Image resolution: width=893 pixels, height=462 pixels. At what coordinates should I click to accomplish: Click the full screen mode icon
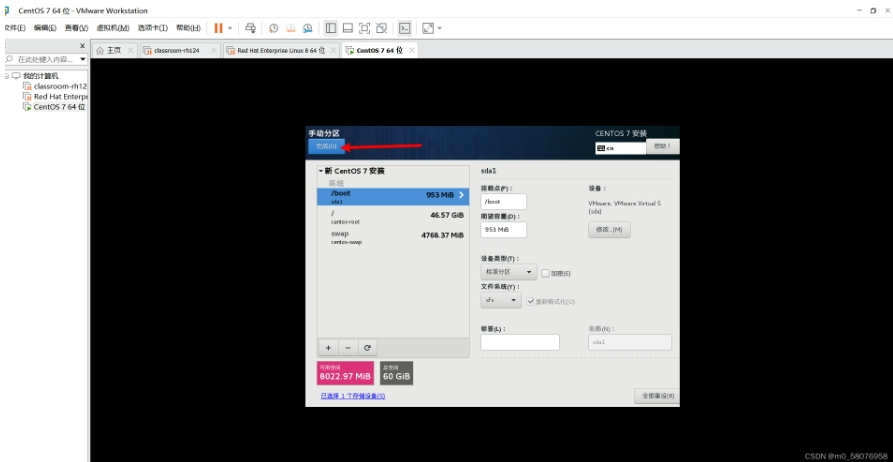(x=364, y=28)
